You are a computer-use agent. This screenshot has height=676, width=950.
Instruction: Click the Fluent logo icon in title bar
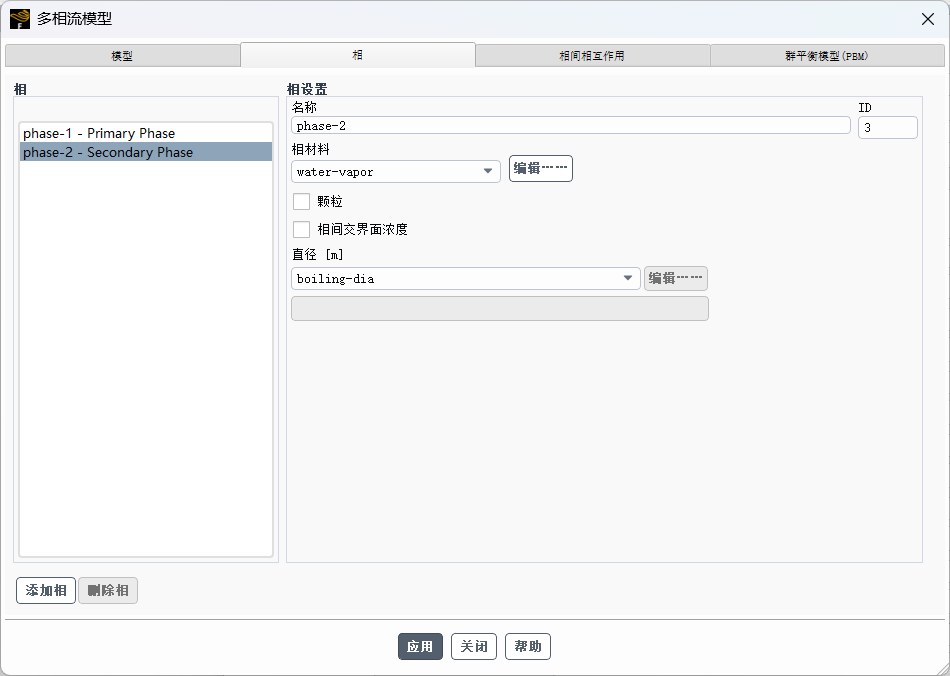(19, 19)
